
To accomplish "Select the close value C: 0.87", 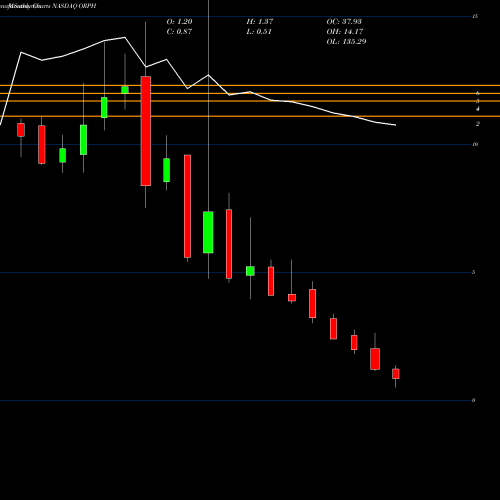I will click(x=179, y=32).
